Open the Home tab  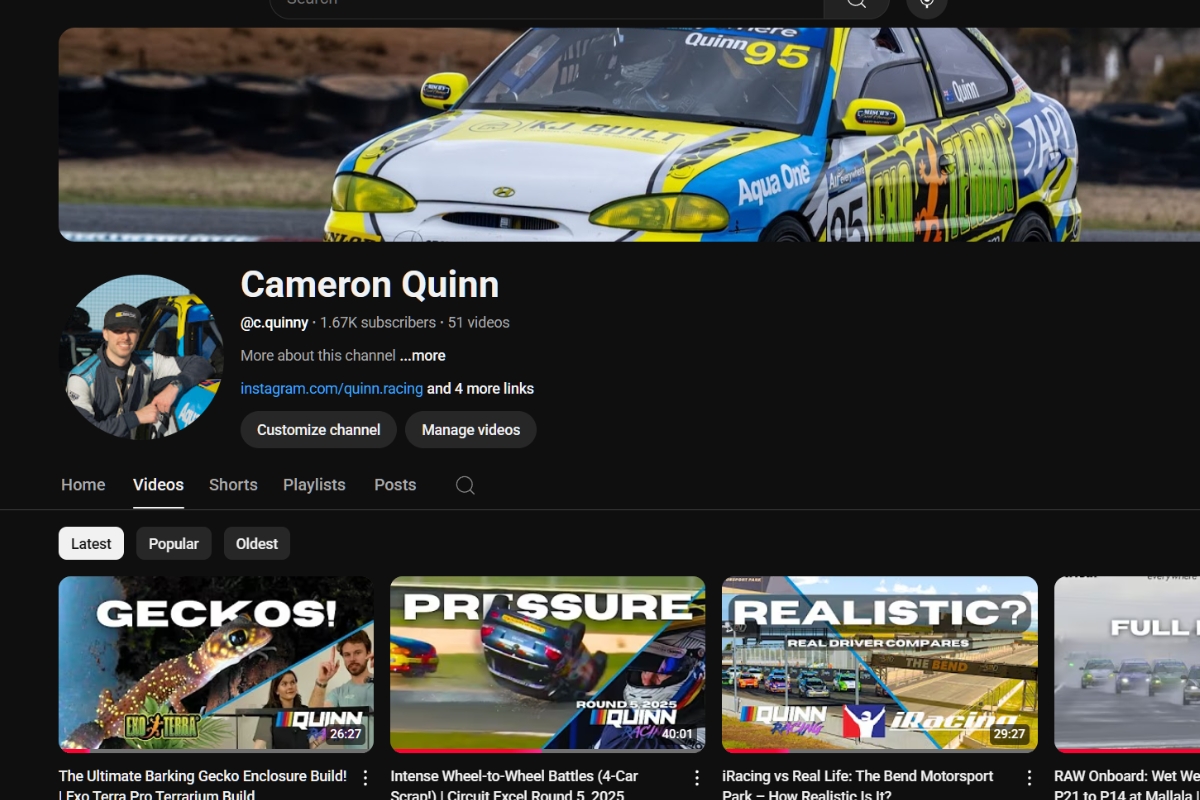83,485
